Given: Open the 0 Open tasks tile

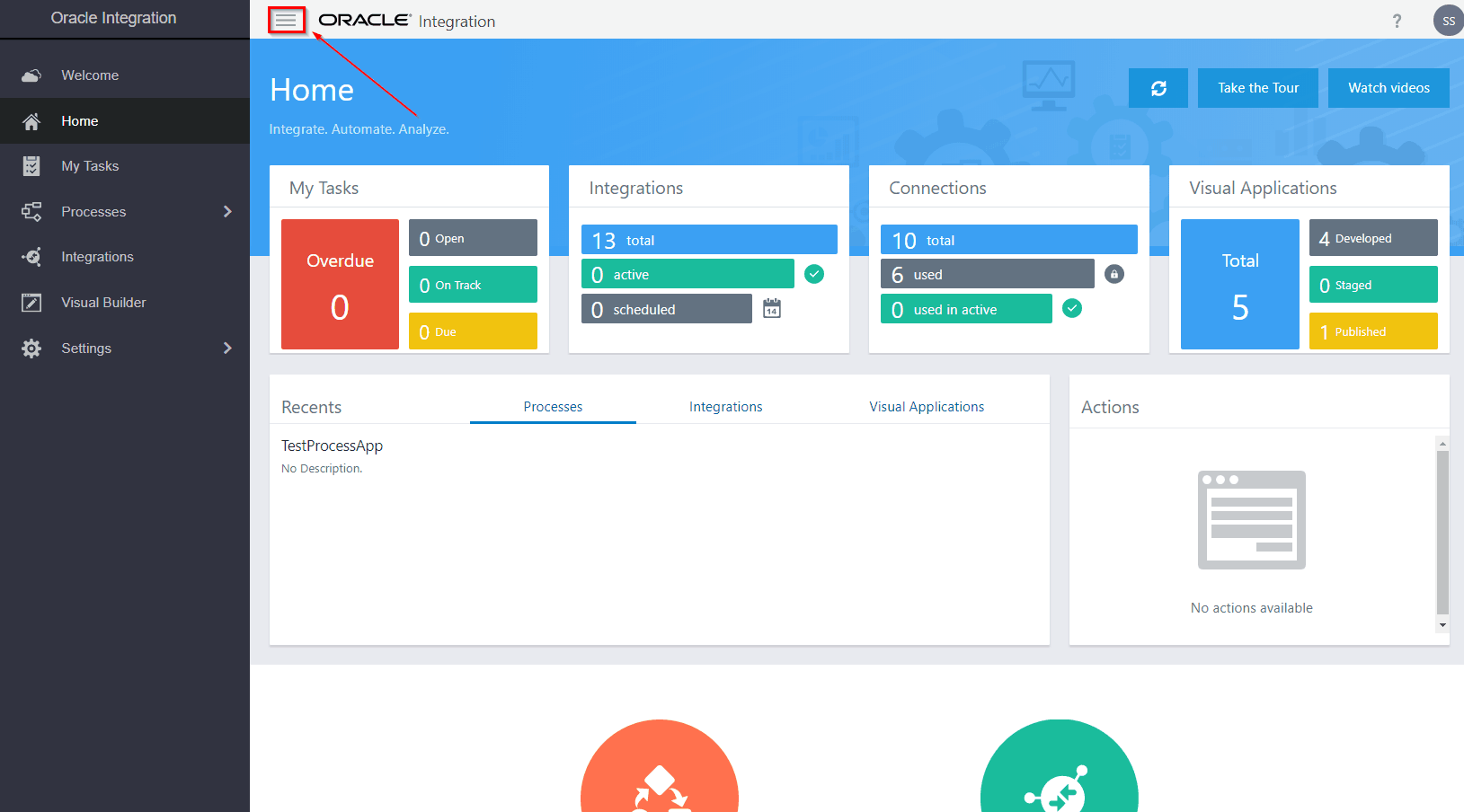Looking at the screenshot, I should click(473, 238).
